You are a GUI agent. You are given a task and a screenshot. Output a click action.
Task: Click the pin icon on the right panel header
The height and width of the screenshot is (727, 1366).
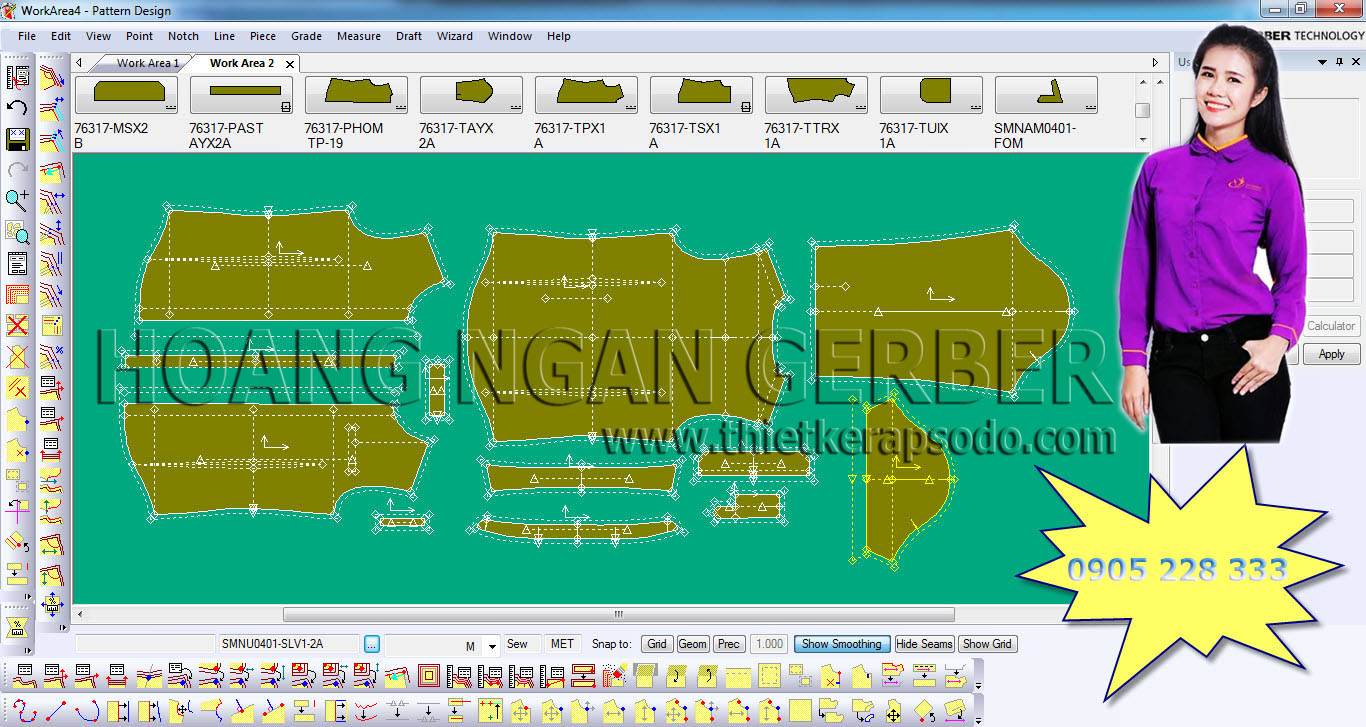1340,62
